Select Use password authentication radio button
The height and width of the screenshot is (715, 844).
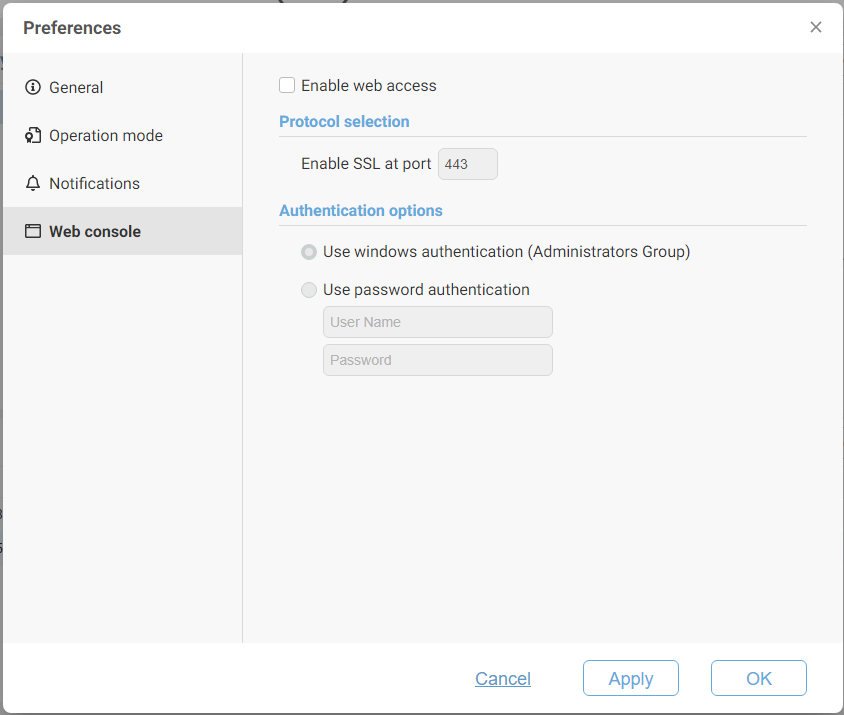[308, 290]
